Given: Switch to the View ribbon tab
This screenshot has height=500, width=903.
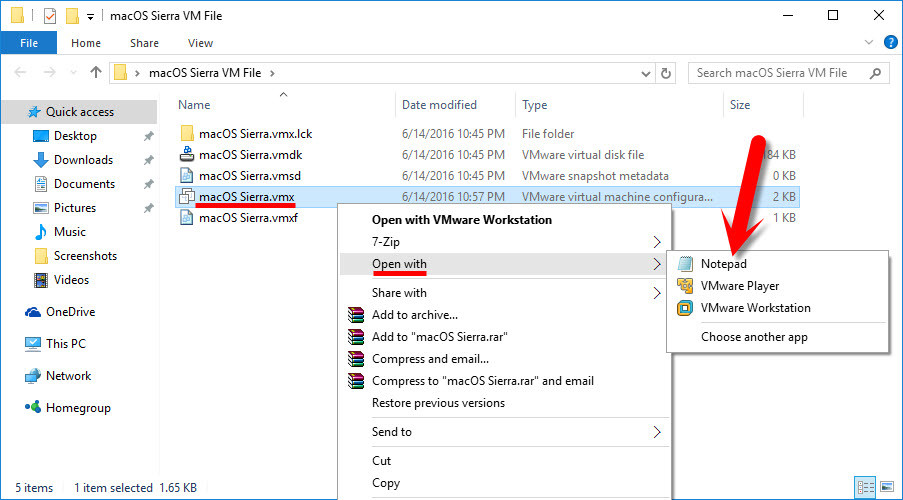Looking at the screenshot, I should 200,43.
